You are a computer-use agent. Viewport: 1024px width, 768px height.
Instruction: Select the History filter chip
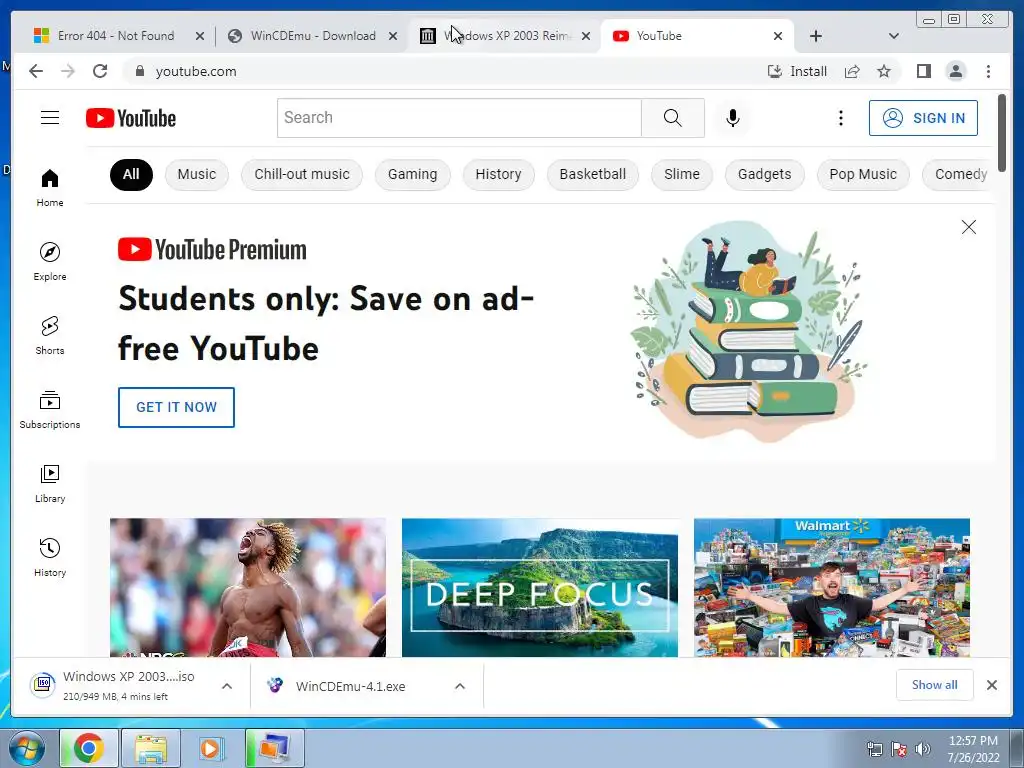click(498, 174)
